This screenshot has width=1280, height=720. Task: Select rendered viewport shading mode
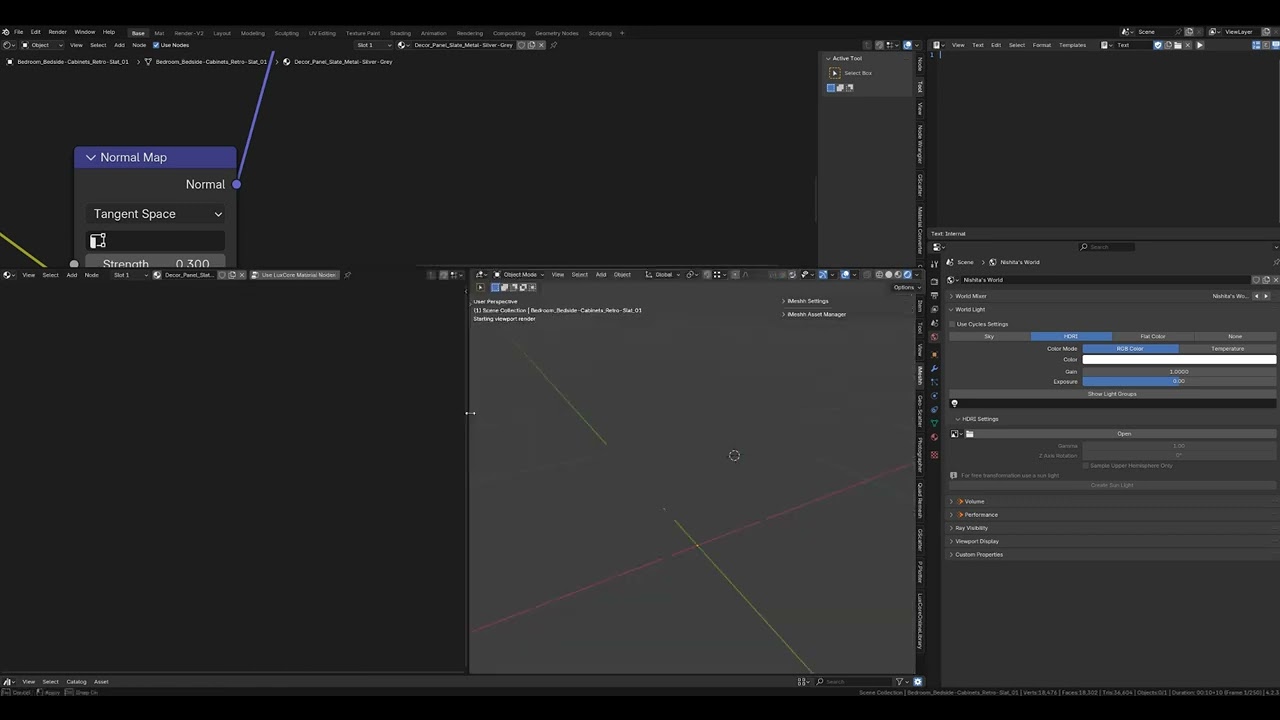point(907,275)
